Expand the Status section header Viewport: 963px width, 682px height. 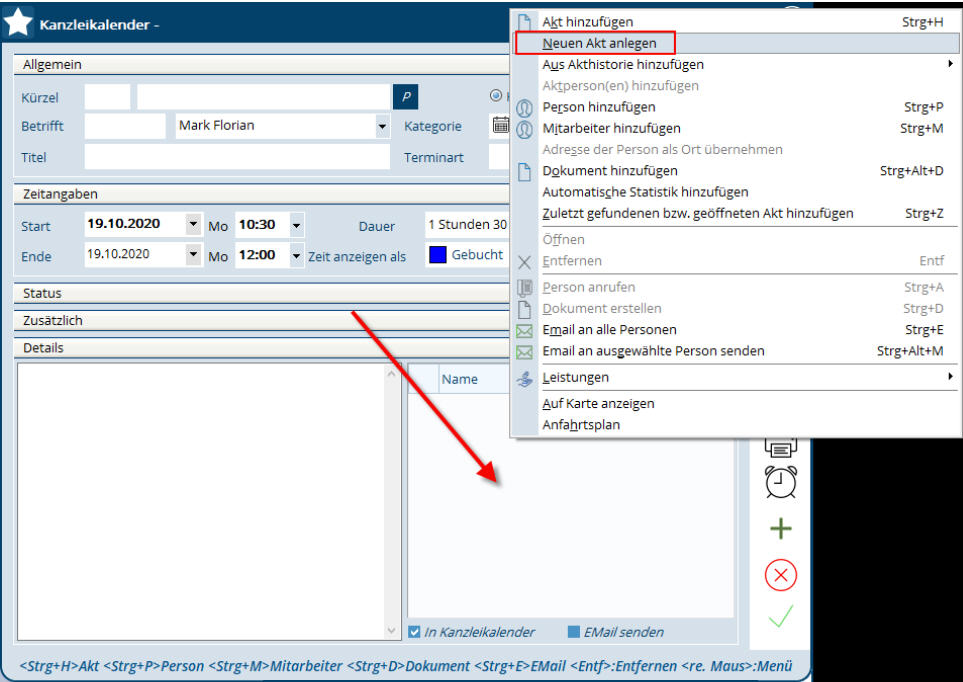260,293
